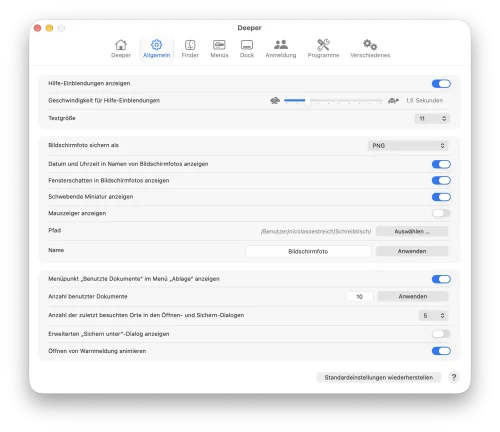
Task: Click Standardeinstellungen wiederherstellen button
Action: tap(379, 377)
